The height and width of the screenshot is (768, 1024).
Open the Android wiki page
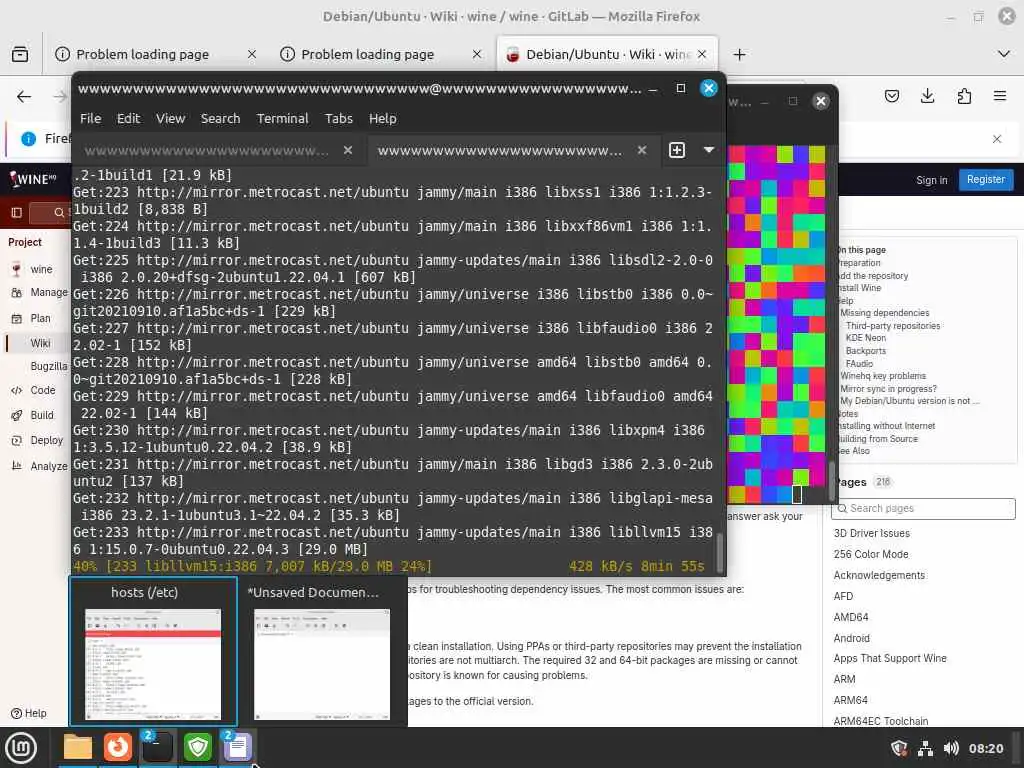click(x=851, y=638)
